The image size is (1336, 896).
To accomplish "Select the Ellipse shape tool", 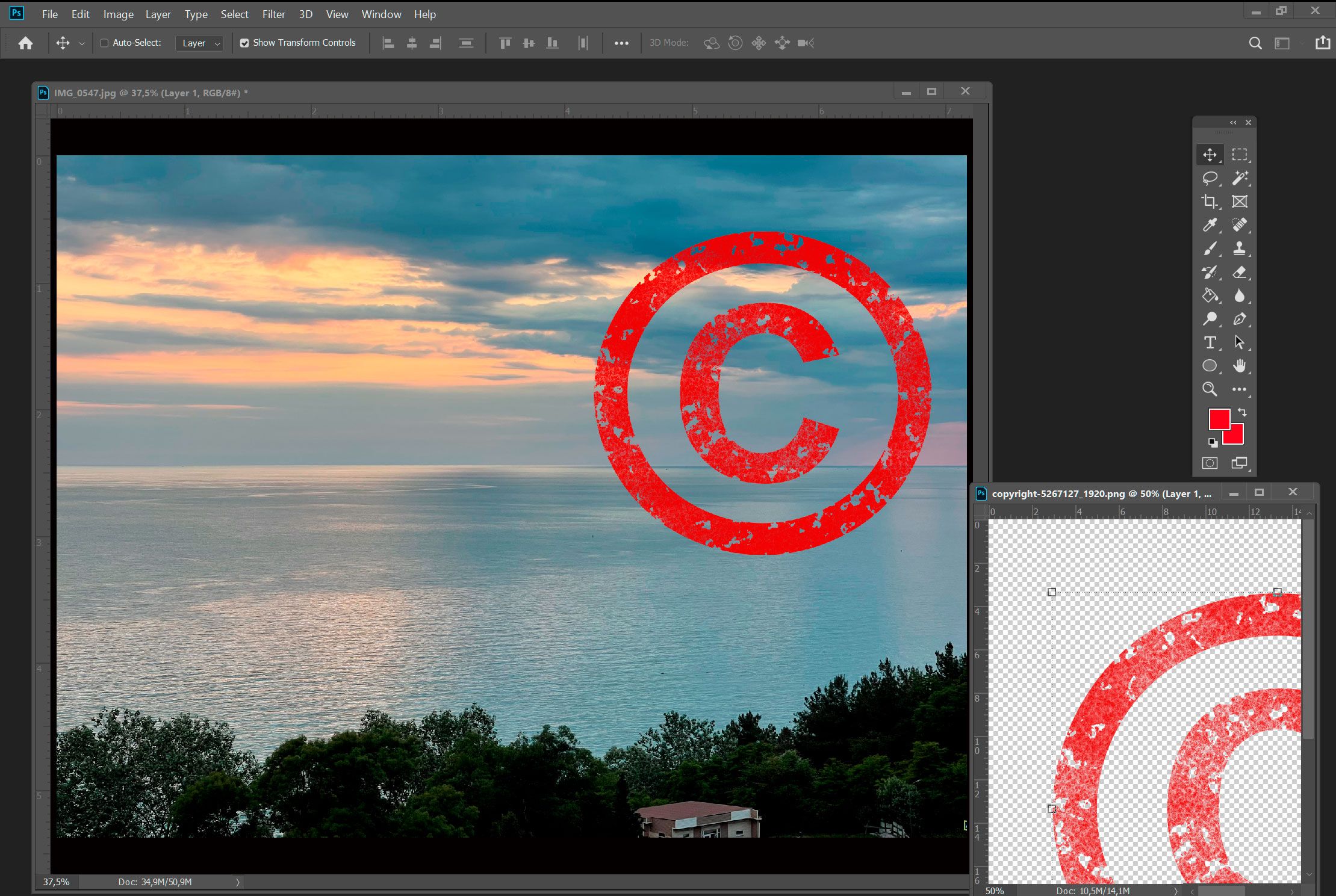I will 1210,366.
